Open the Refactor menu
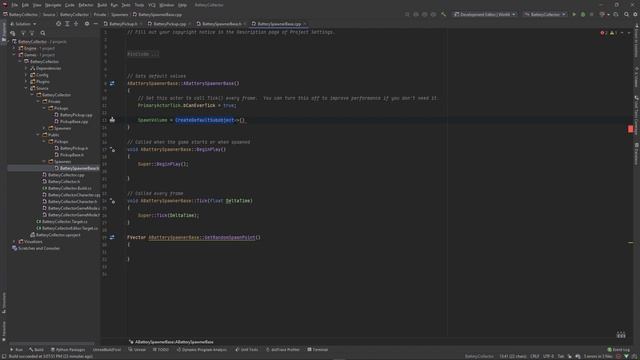 coord(86,5)
